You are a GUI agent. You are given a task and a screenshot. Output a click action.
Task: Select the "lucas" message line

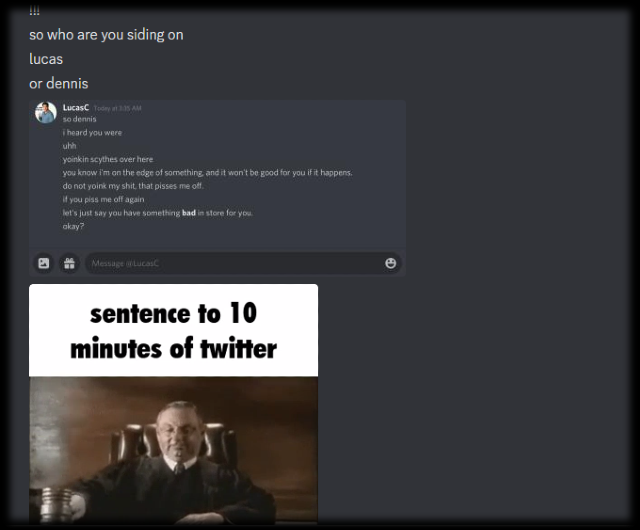pyautogui.click(x=46, y=59)
